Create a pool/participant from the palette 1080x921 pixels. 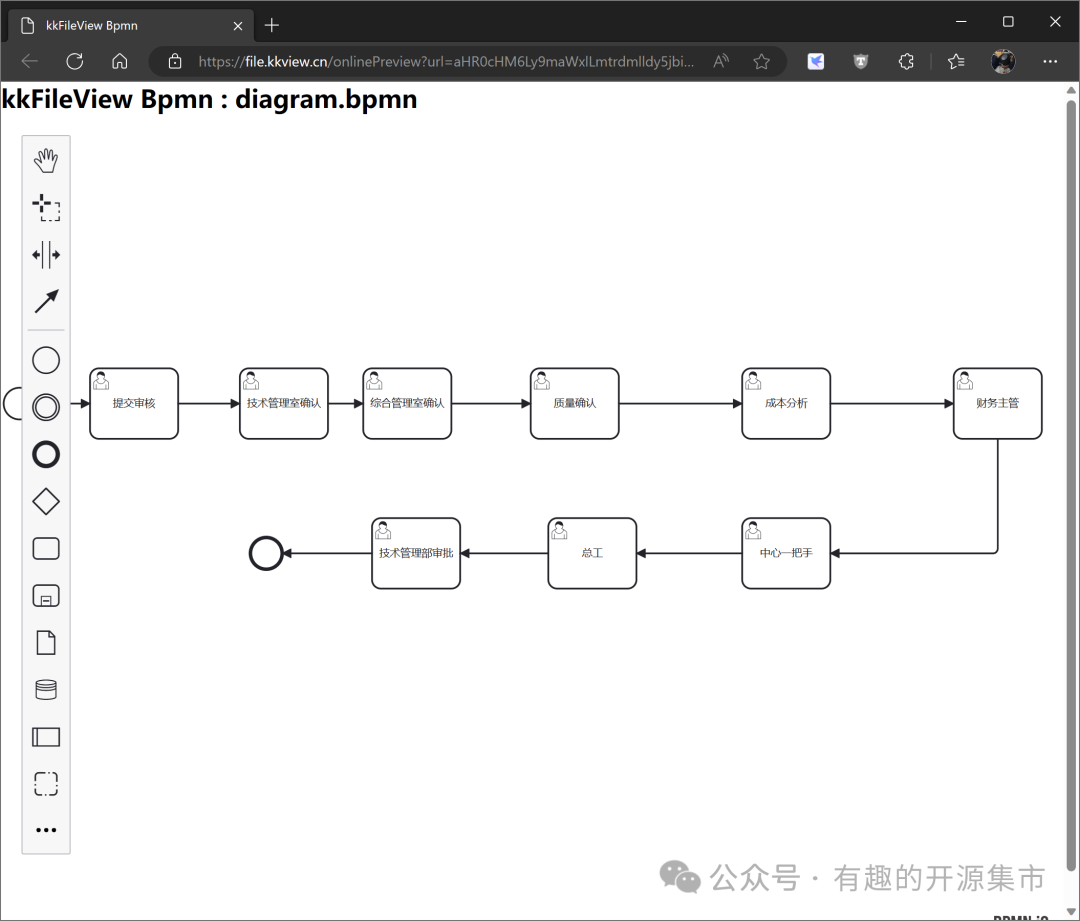(46, 737)
